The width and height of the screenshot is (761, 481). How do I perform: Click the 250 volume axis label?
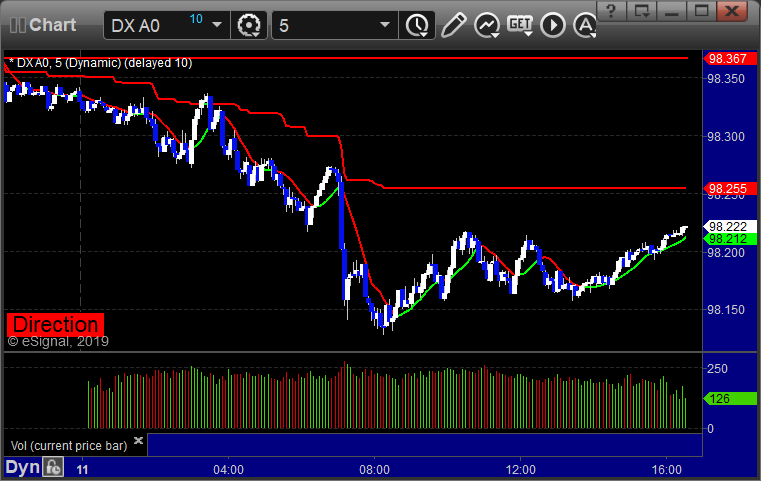coord(717,369)
